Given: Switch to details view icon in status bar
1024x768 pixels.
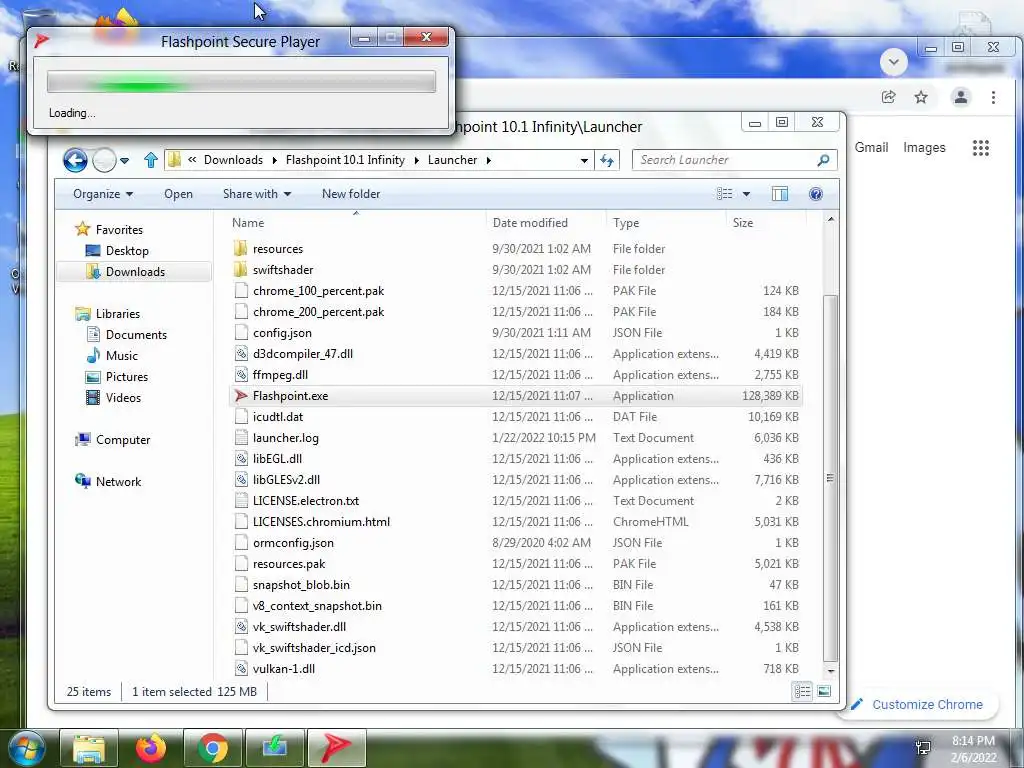Looking at the screenshot, I should point(803,692).
